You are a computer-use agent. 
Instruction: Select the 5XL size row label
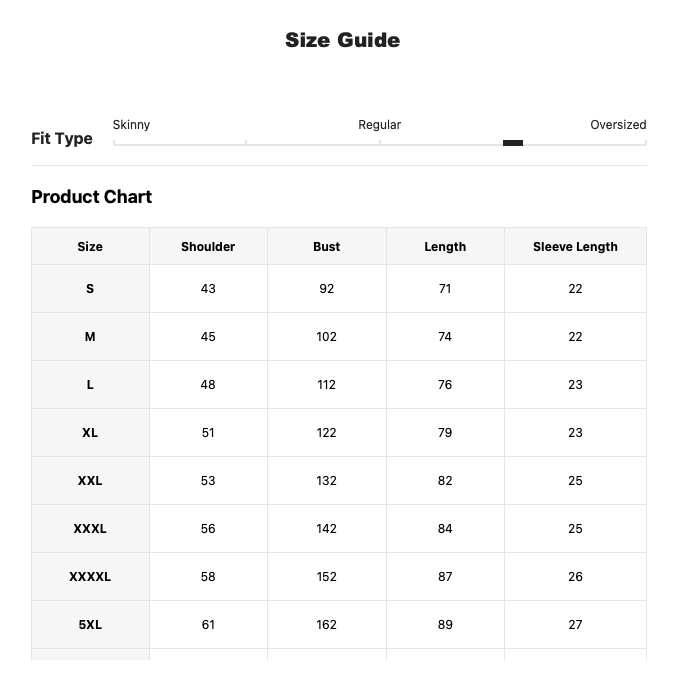click(90, 624)
